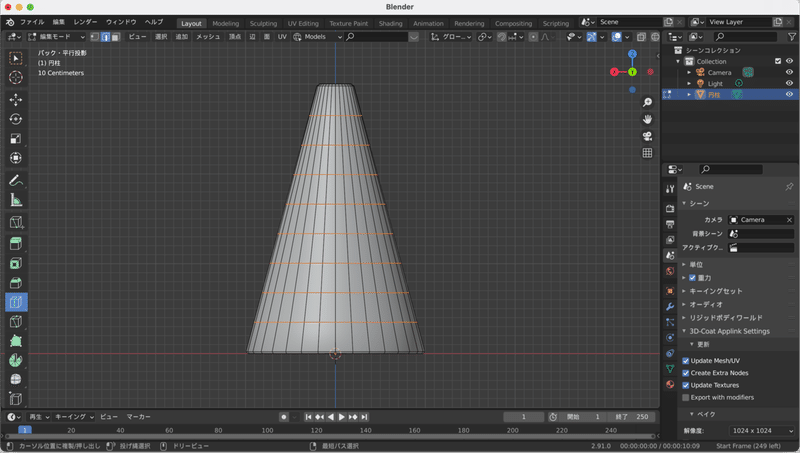
Task: Hide the Camera object with eye icon
Action: (789, 72)
